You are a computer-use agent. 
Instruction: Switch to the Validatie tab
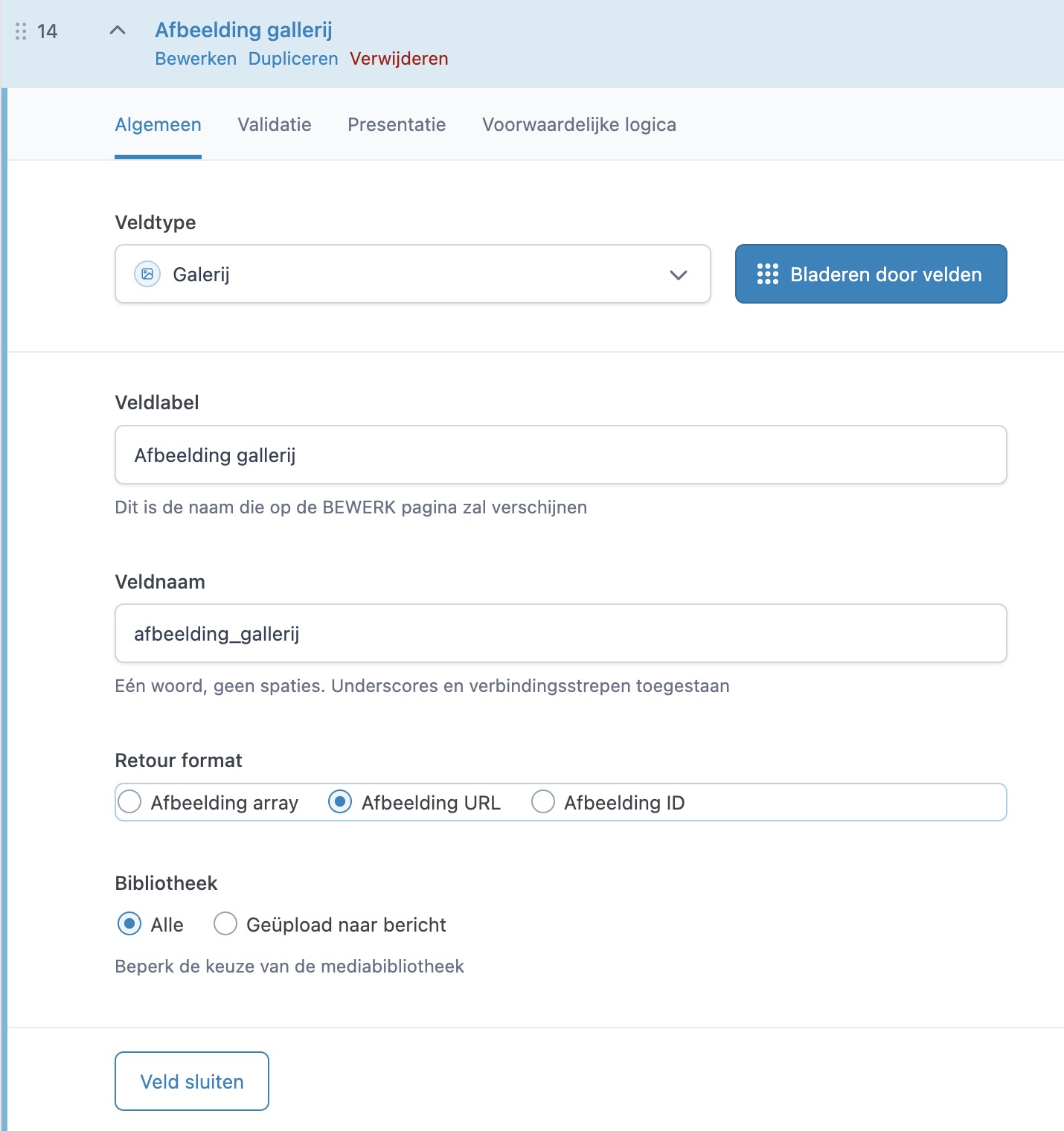275,124
